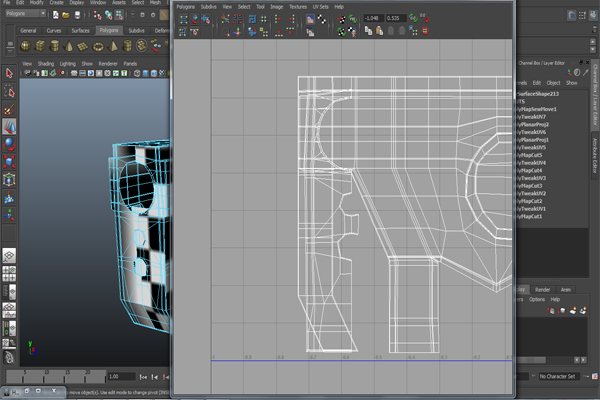Screen dimensions: 600x400
Task: Create a polygon cone from the shelf
Action: 69,46
